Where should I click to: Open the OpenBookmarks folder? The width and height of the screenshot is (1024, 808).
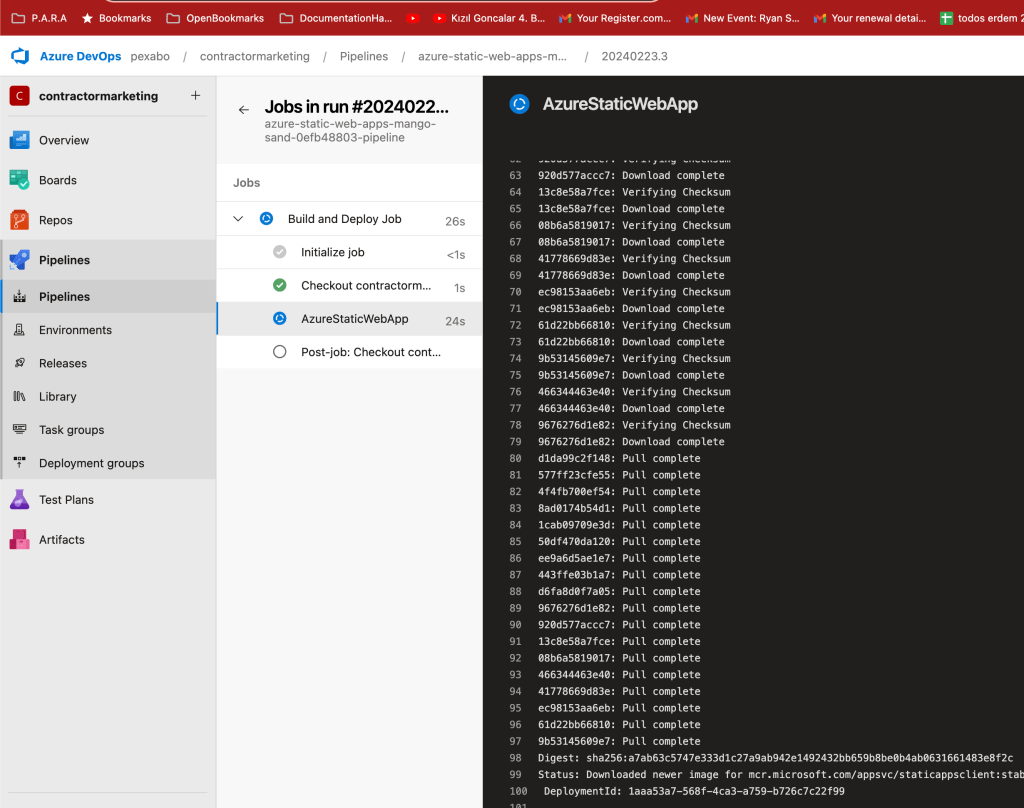click(x=216, y=18)
